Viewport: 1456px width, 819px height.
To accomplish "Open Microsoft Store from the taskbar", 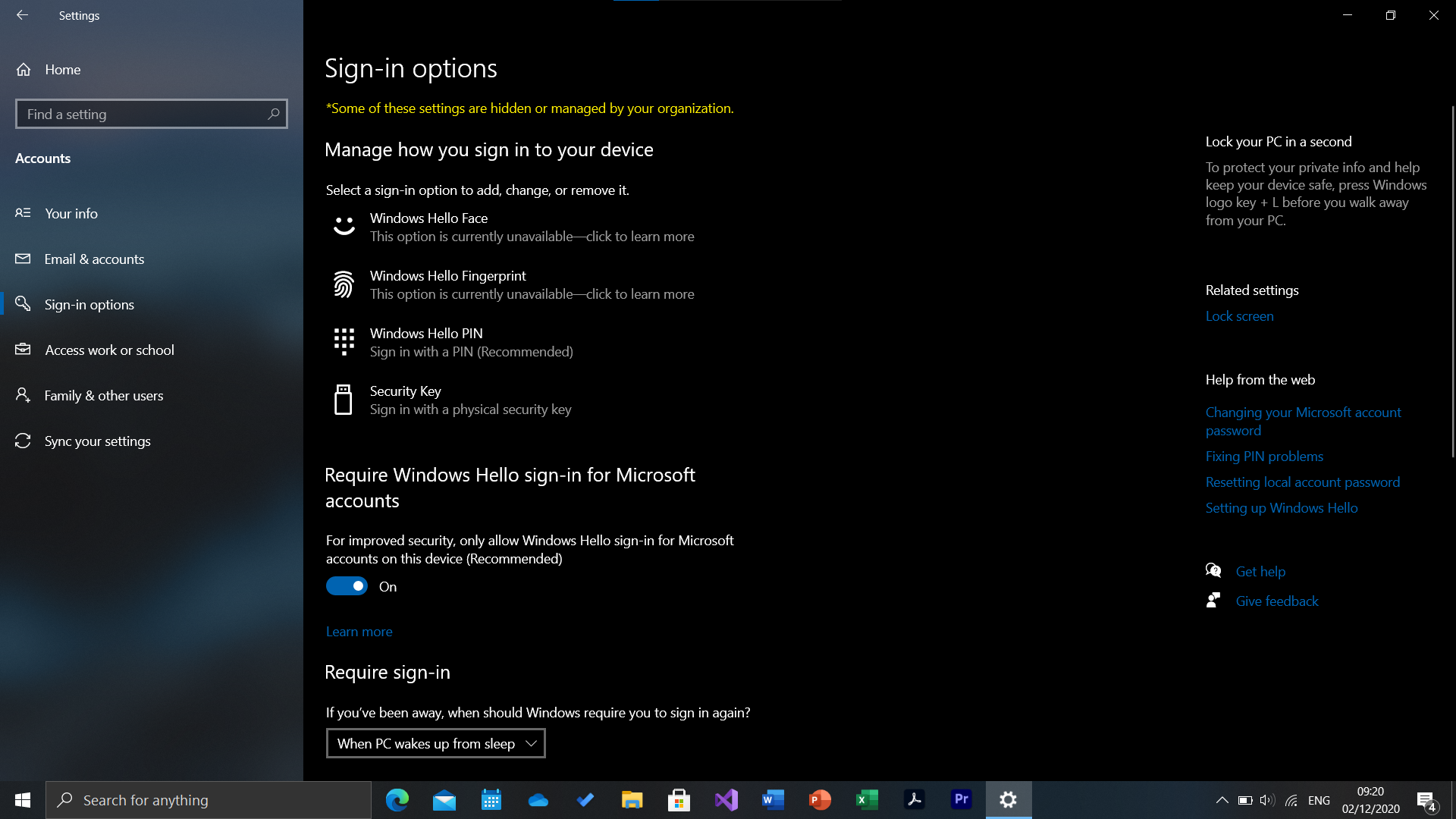I will tap(679, 800).
